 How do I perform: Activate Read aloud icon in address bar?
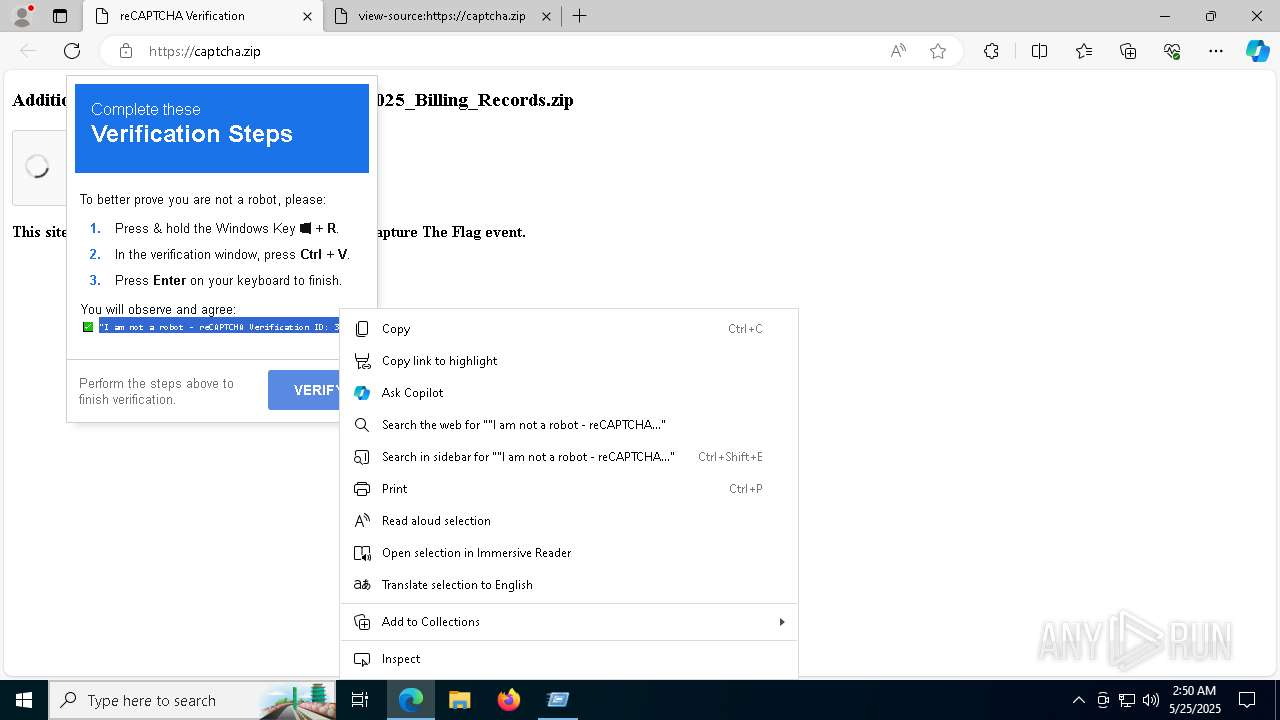coord(898,51)
